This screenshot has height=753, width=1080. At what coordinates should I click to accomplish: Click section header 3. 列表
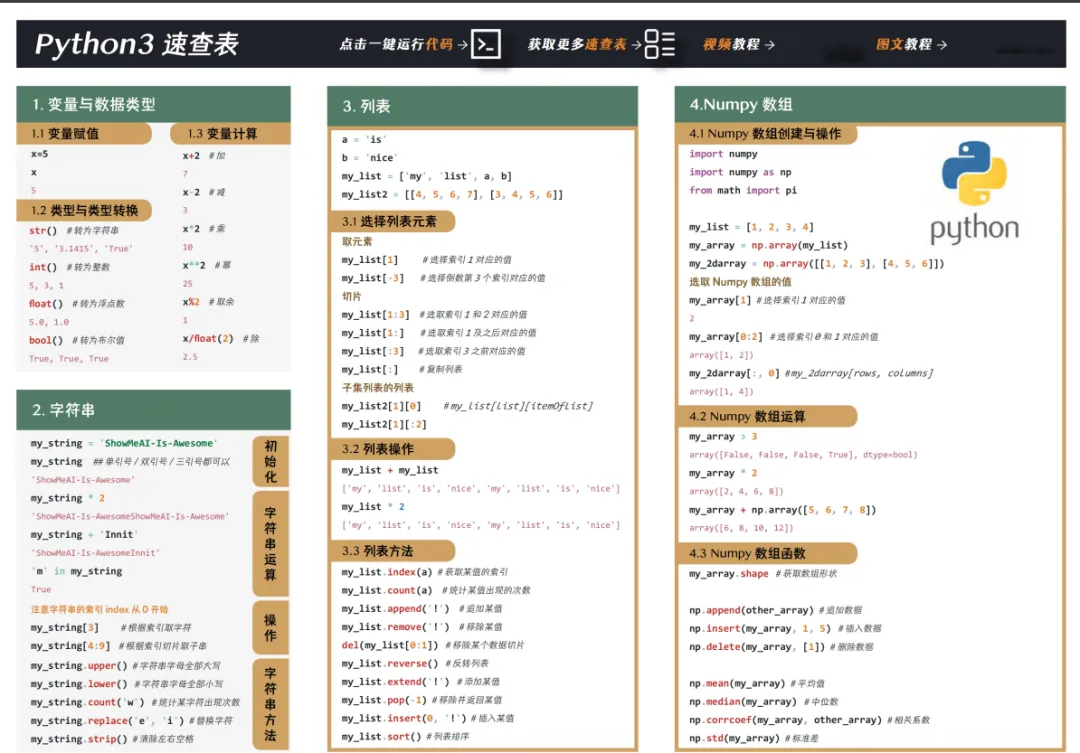tap(482, 106)
